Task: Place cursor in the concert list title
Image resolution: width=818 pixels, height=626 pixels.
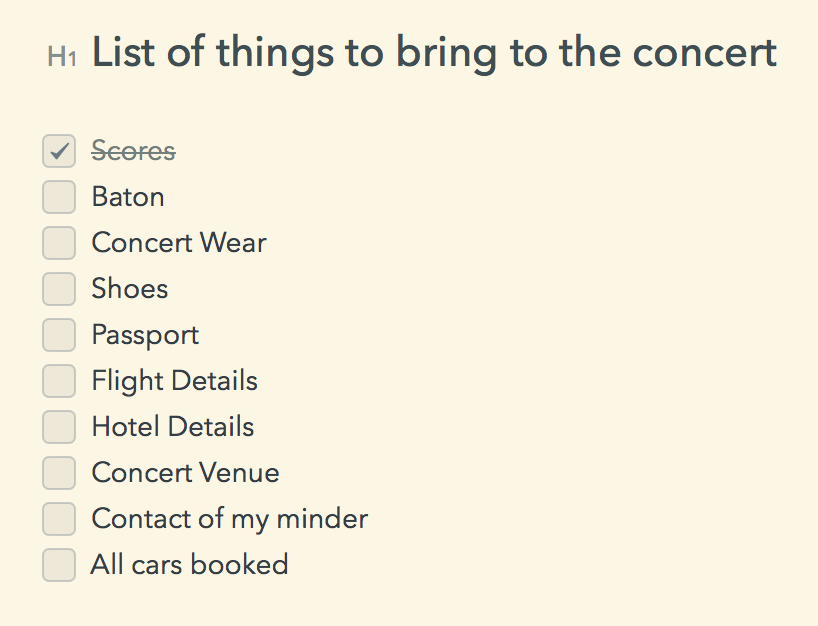Action: (435, 54)
